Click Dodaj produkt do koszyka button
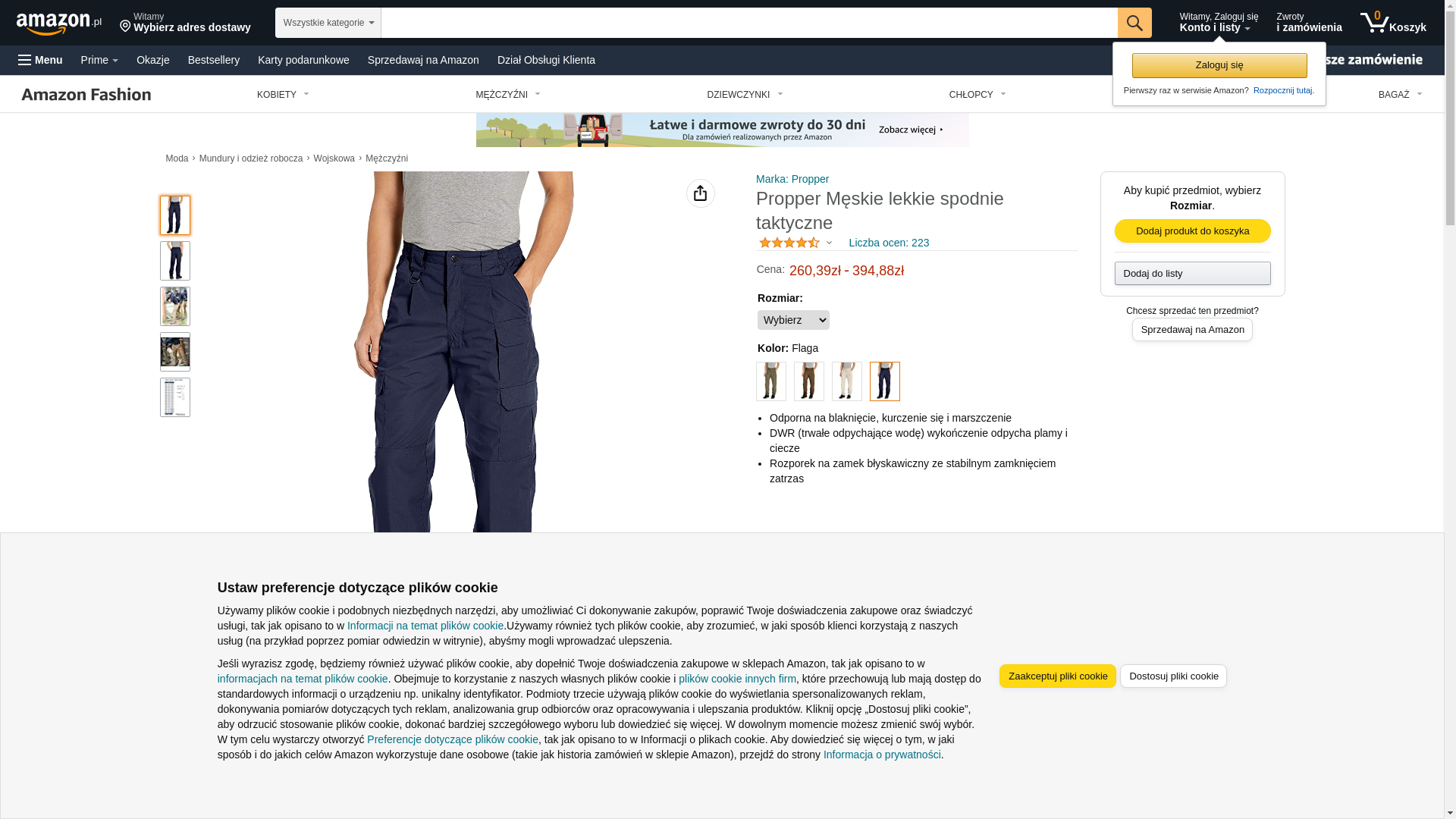This screenshot has height=819, width=1456. [x=1192, y=231]
